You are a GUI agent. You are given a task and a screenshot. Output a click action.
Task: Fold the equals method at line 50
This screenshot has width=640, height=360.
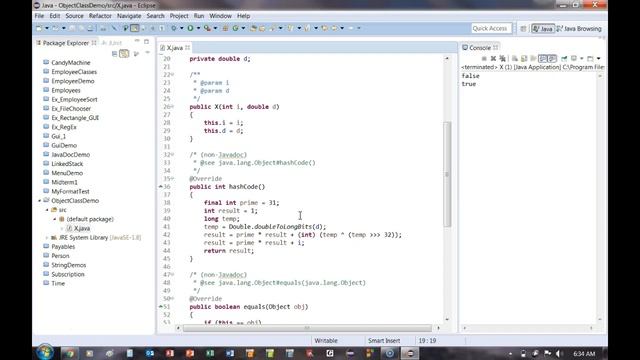(172, 299)
